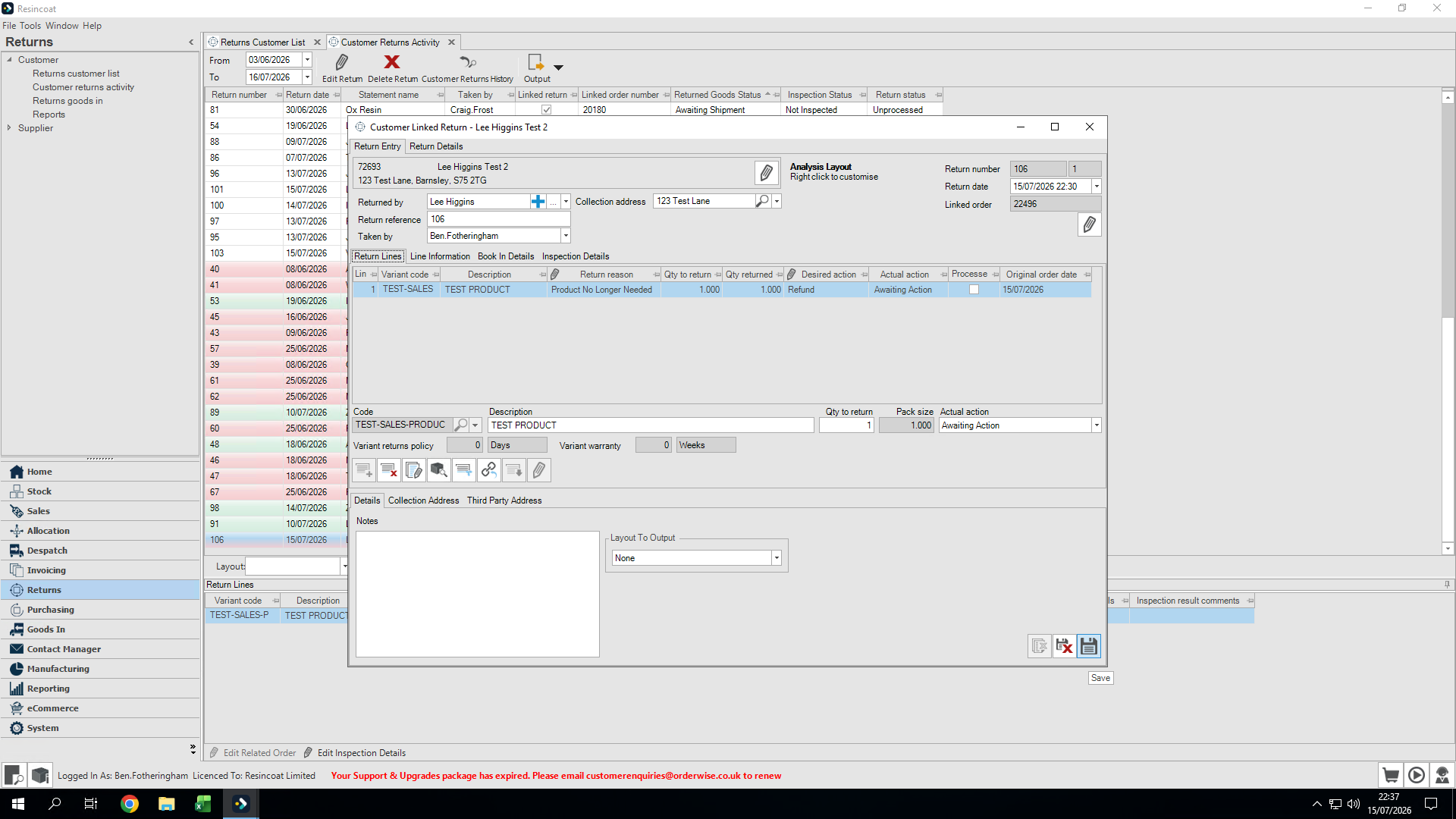Toggle Linked return checkbox for return 81

(547, 110)
